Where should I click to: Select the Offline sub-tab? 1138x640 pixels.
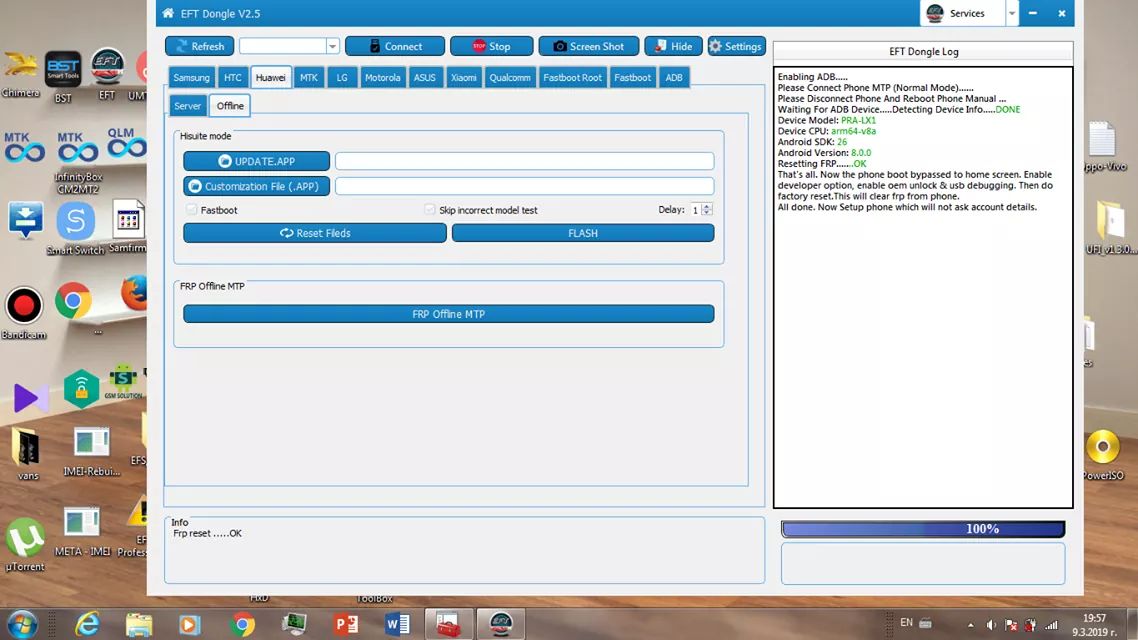[x=230, y=106]
